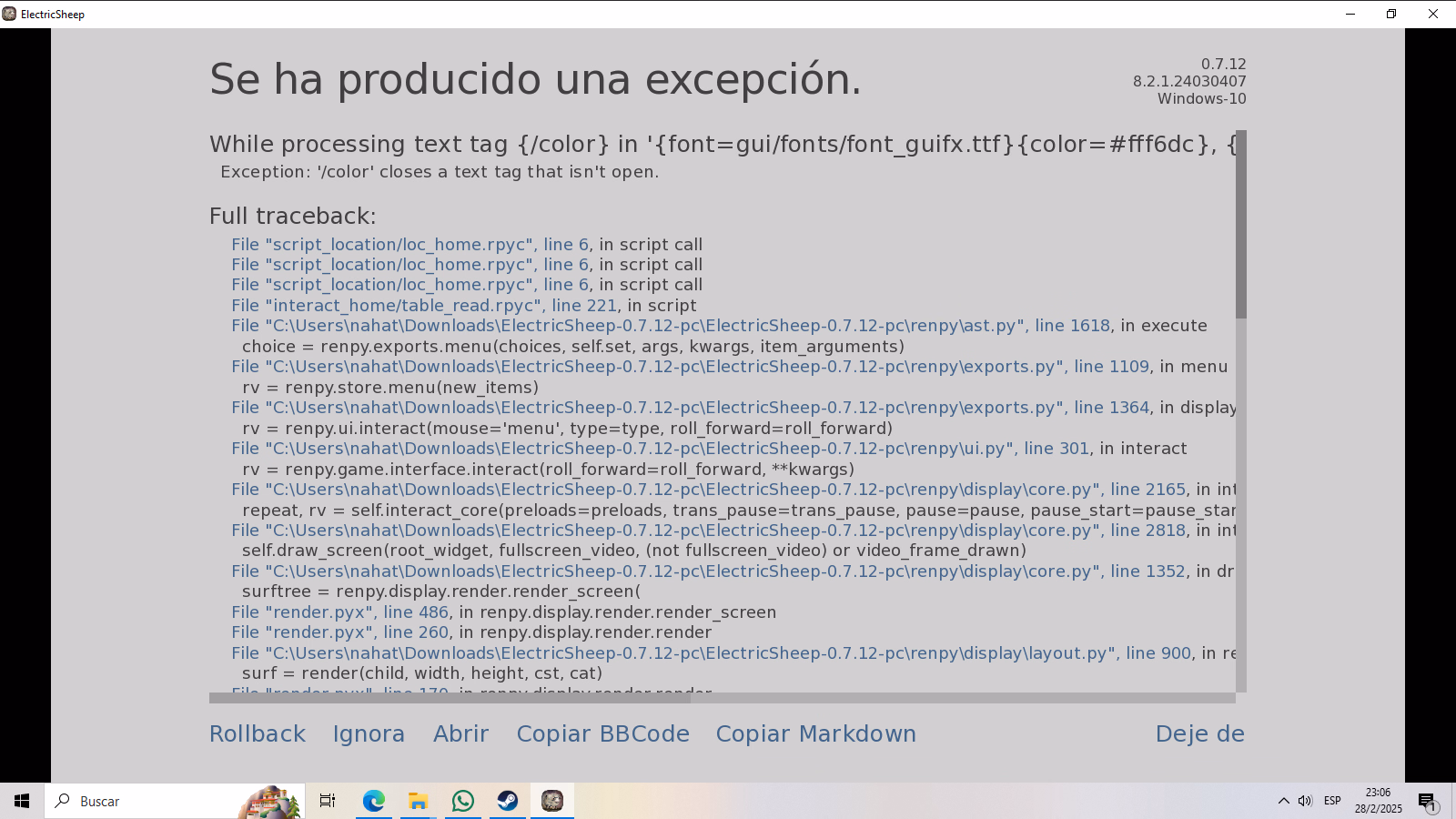The width and height of the screenshot is (1456, 819).
Task: Open traceback with the Abrir button
Action: coord(461,733)
